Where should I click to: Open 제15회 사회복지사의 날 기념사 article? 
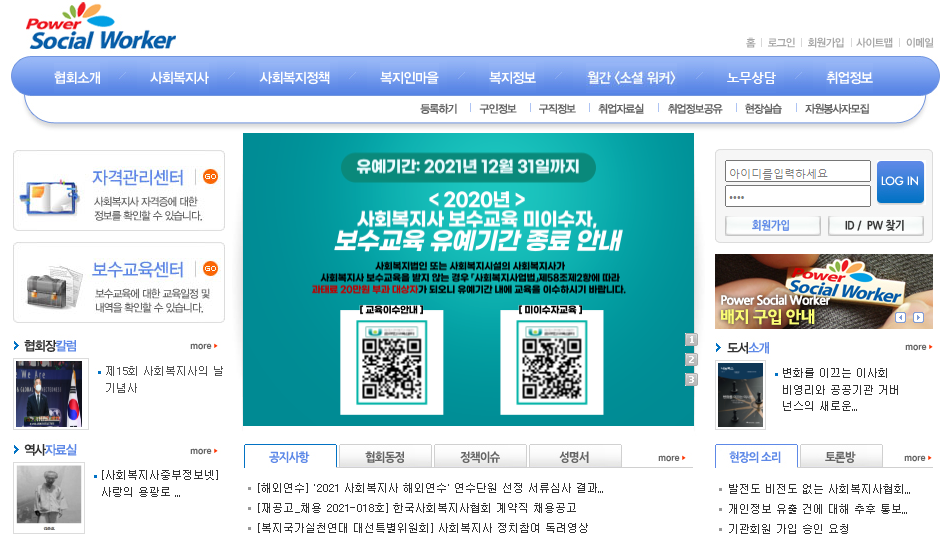[x=164, y=379]
